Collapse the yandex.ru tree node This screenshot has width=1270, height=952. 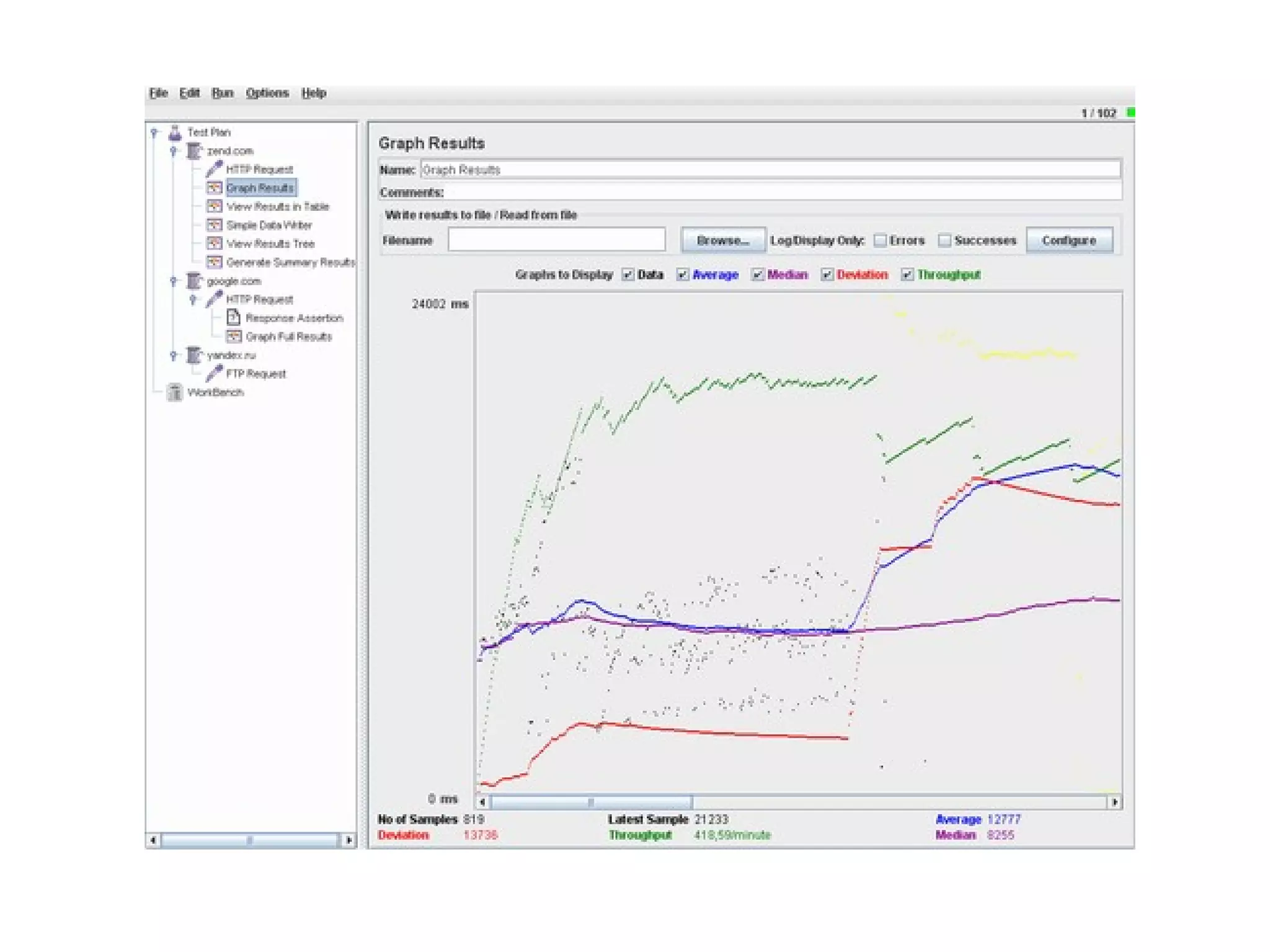click(x=174, y=356)
